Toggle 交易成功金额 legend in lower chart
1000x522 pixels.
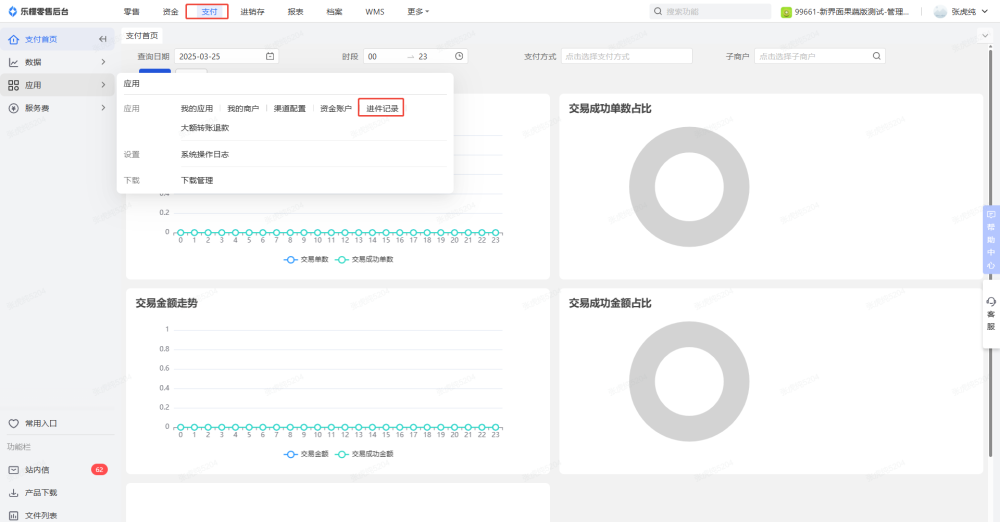tap(364, 454)
